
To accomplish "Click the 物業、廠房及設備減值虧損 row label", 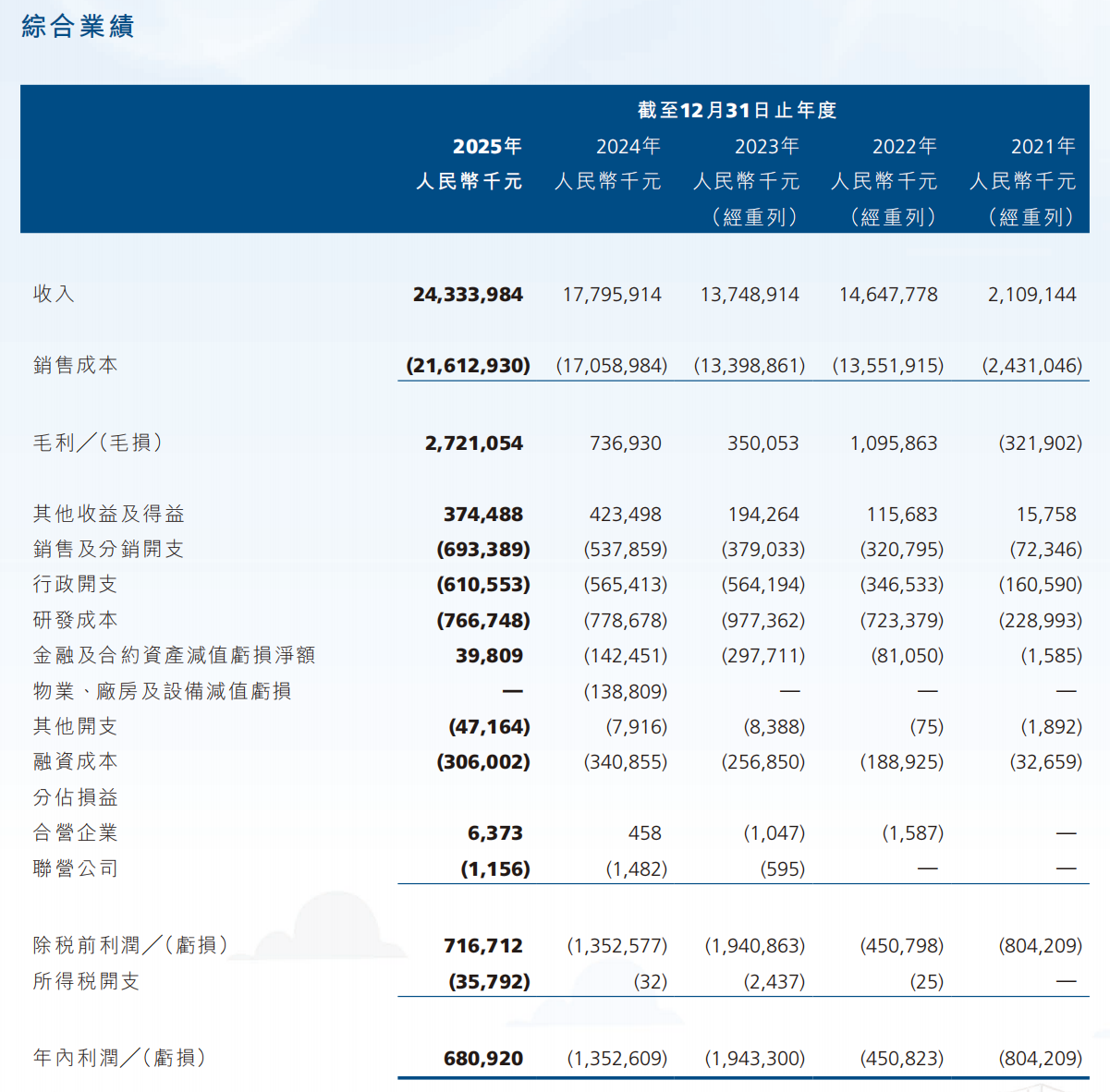I will 163,691.
